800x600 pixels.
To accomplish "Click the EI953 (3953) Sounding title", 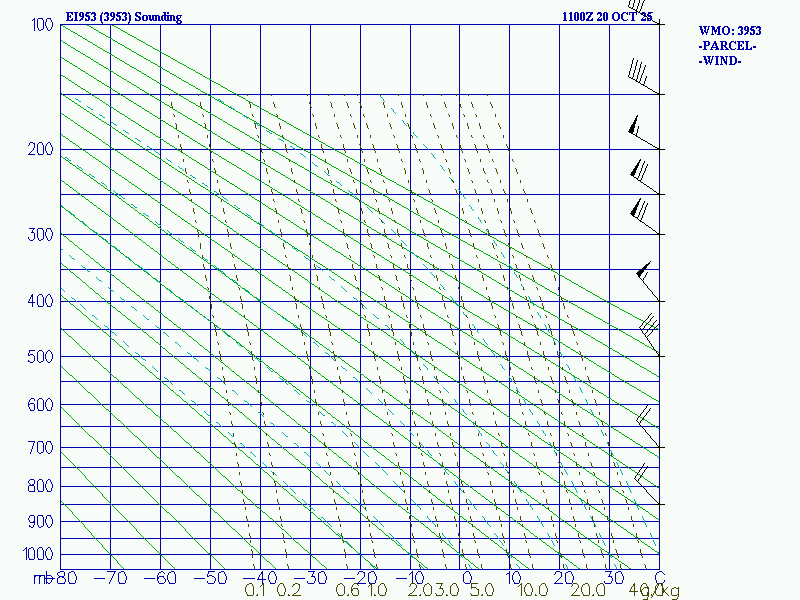I will coord(124,17).
